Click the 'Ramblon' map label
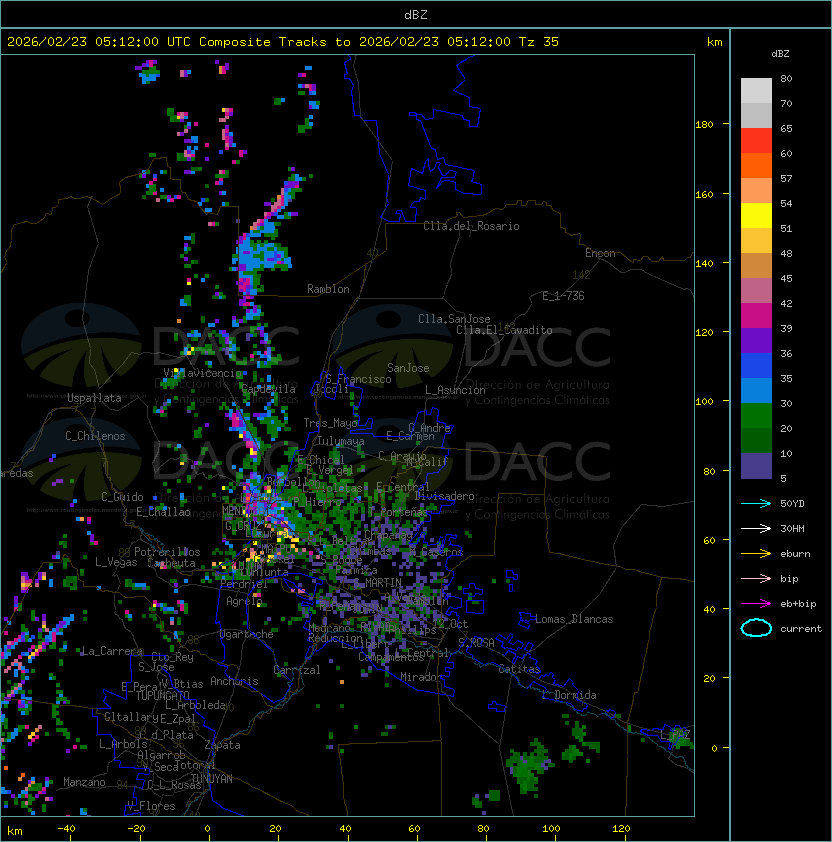 (328, 289)
